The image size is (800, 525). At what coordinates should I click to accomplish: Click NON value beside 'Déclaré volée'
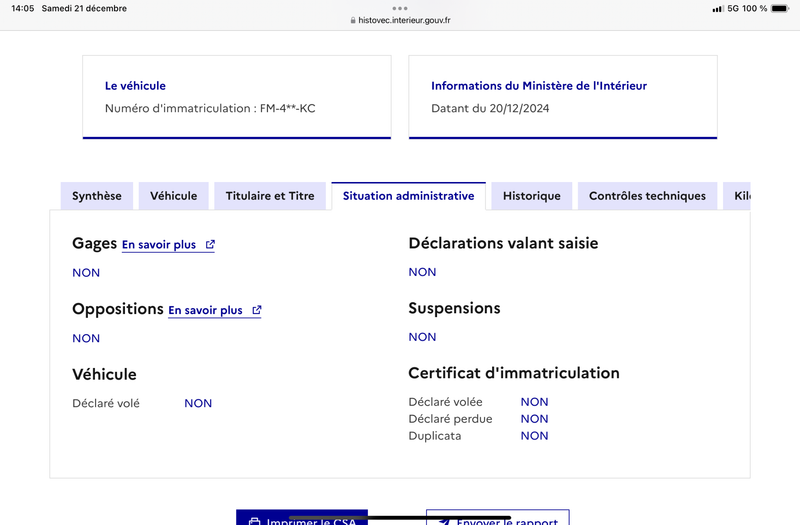pyautogui.click(x=534, y=402)
